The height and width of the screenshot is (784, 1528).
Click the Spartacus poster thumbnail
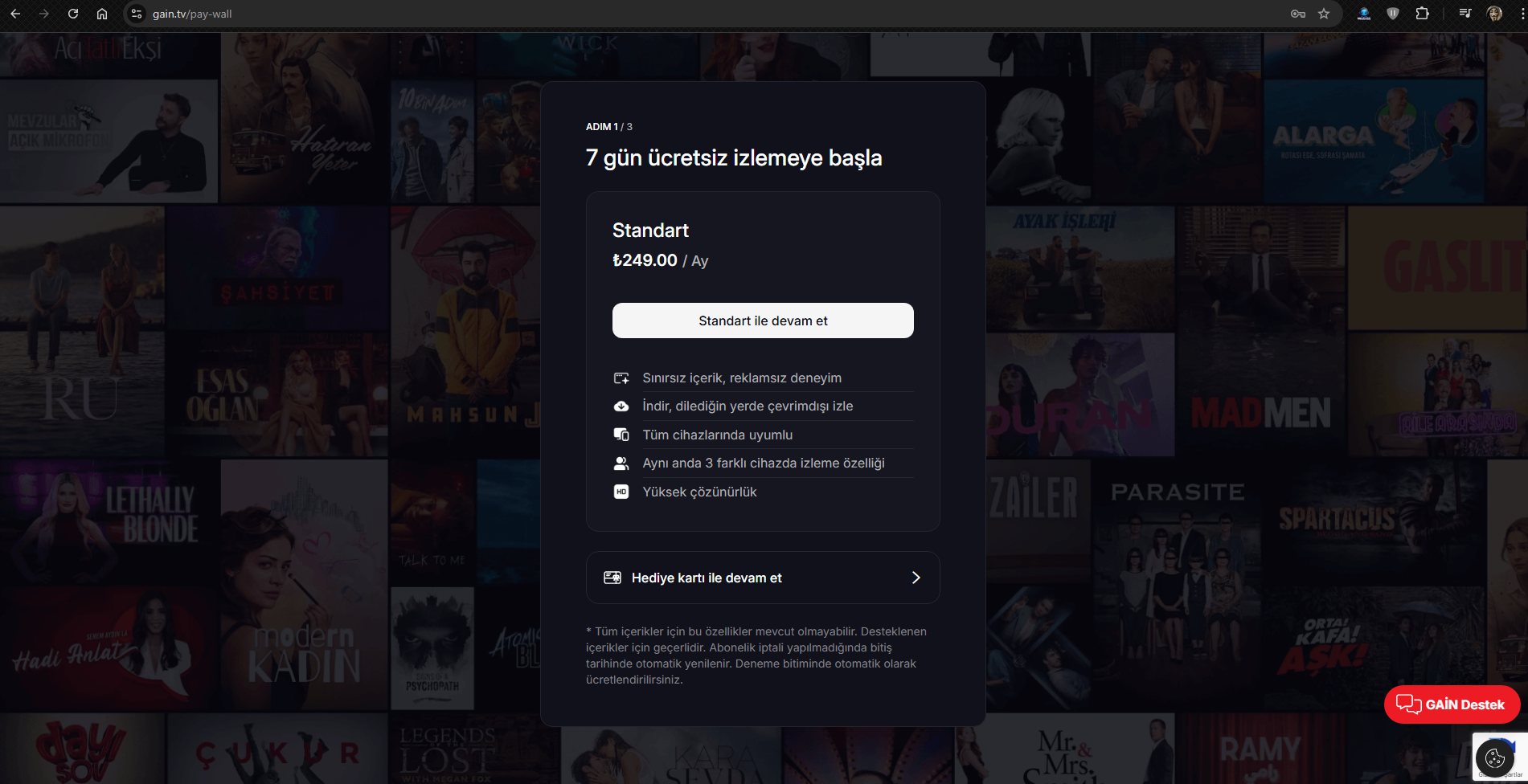(1374, 522)
